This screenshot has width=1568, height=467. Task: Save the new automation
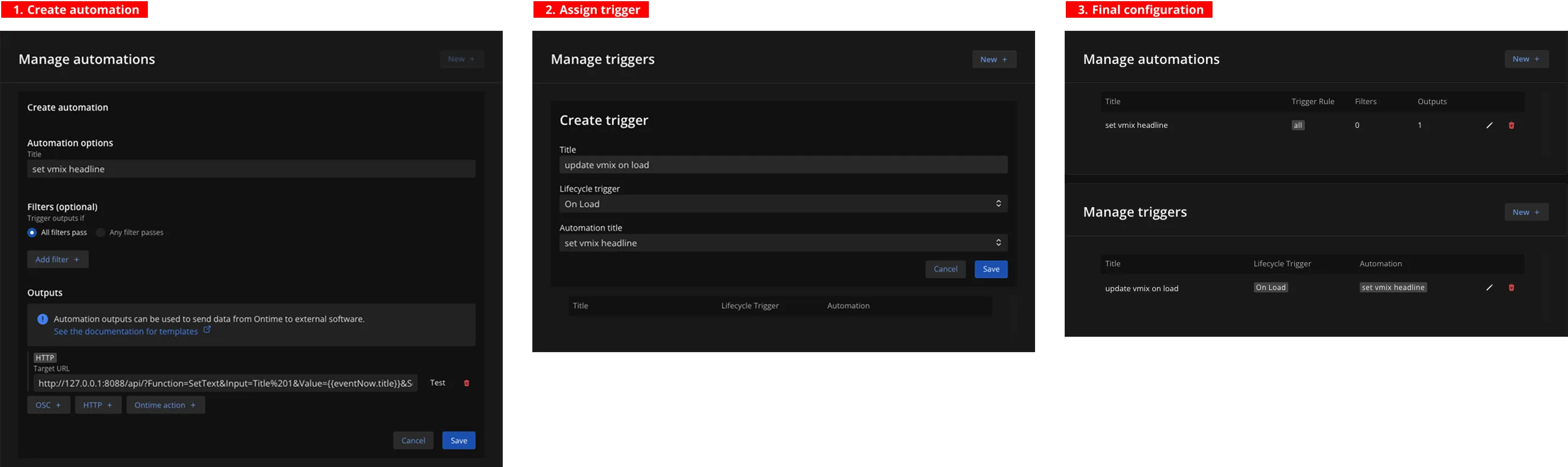tap(459, 440)
